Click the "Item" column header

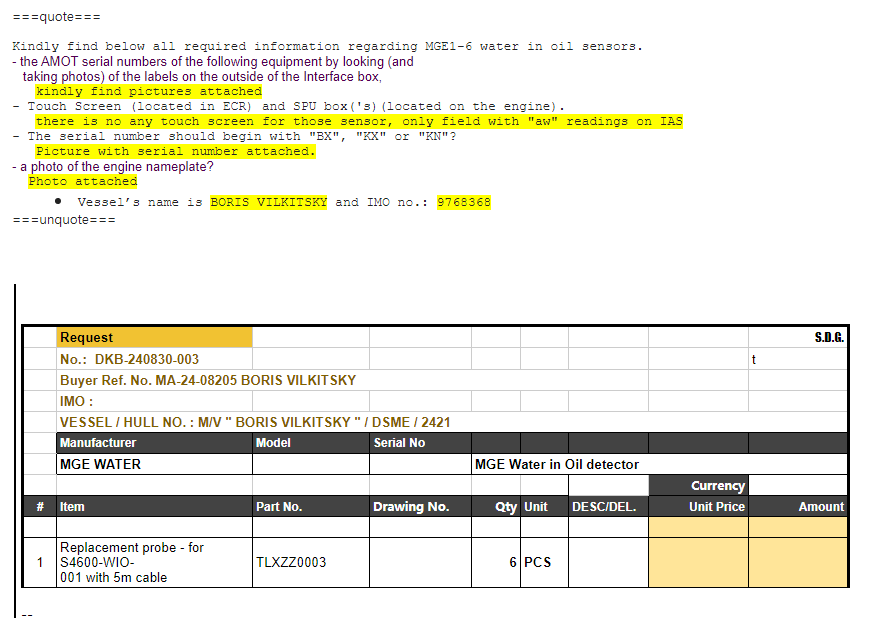coord(155,507)
